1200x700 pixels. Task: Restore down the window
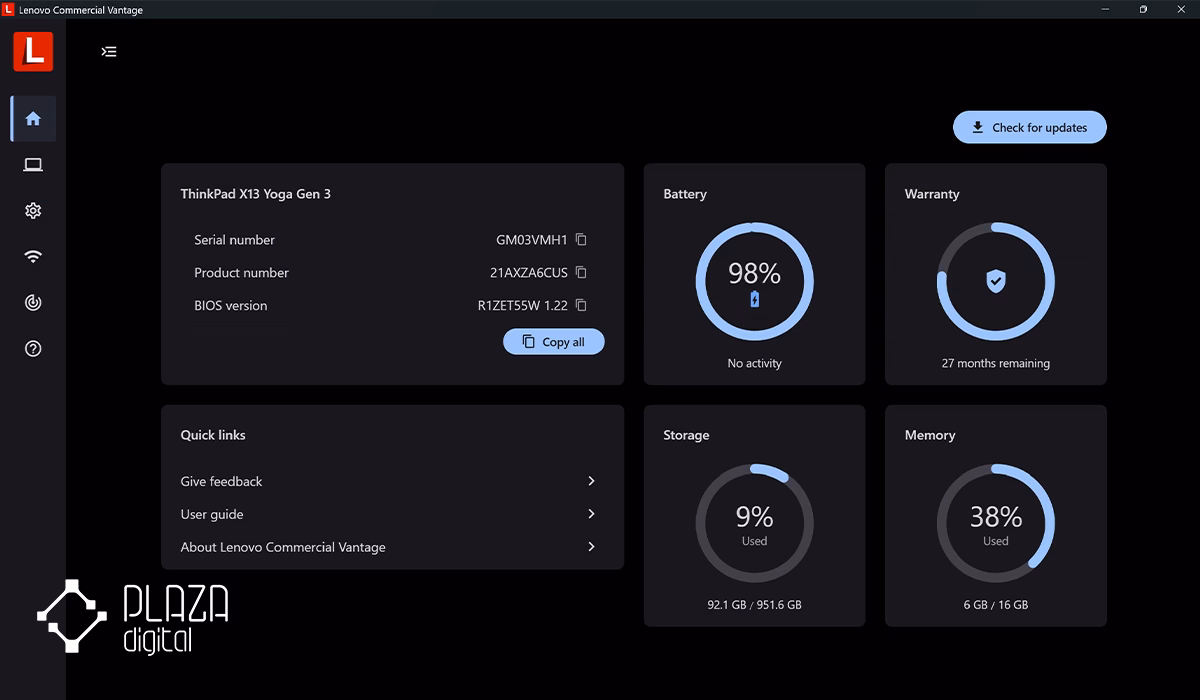tap(1143, 9)
